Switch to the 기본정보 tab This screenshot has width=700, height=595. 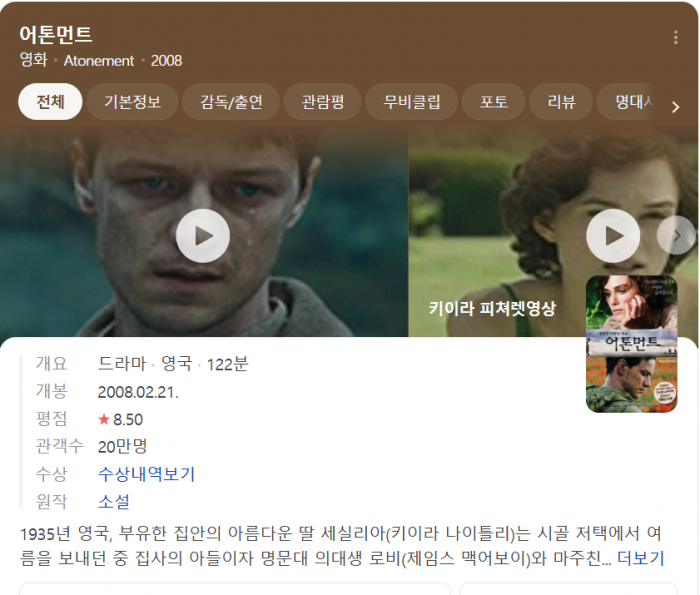pyautogui.click(x=132, y=102)
